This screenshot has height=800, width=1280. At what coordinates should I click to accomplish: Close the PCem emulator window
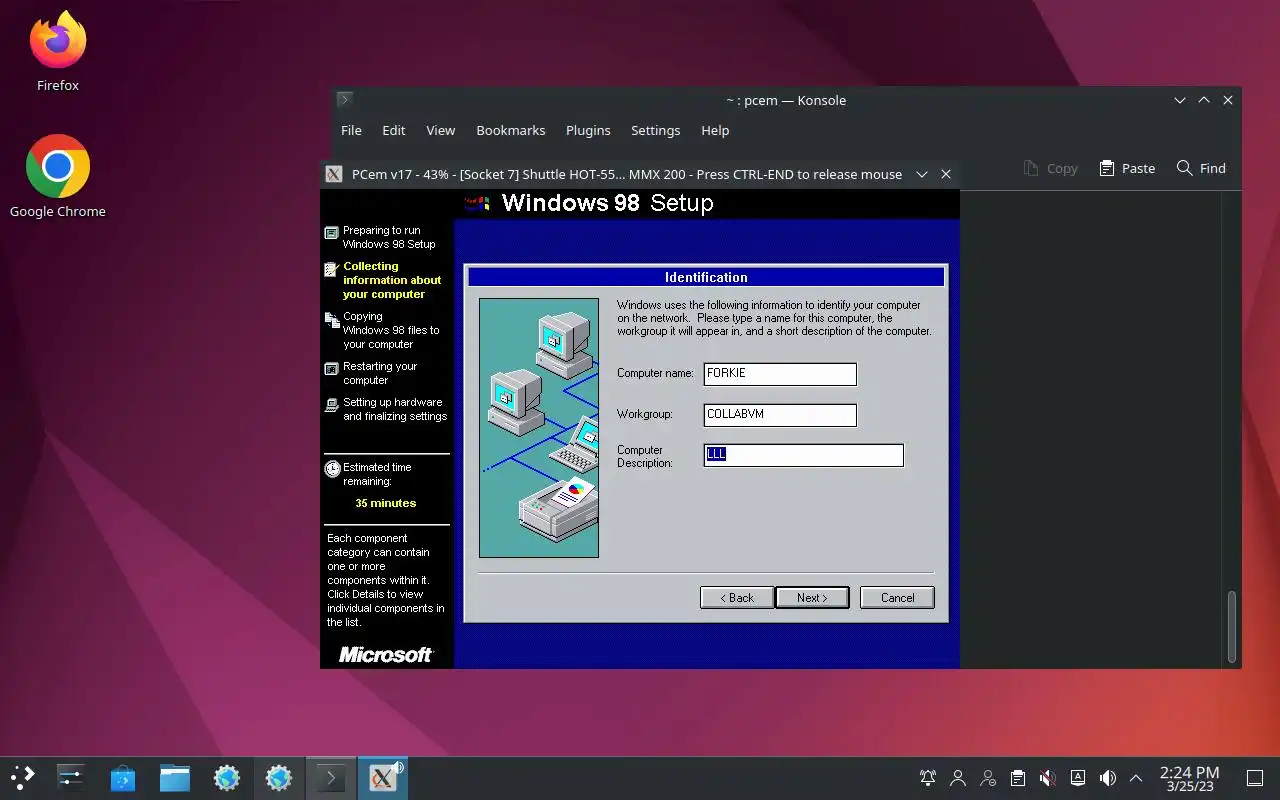(946, 174)
